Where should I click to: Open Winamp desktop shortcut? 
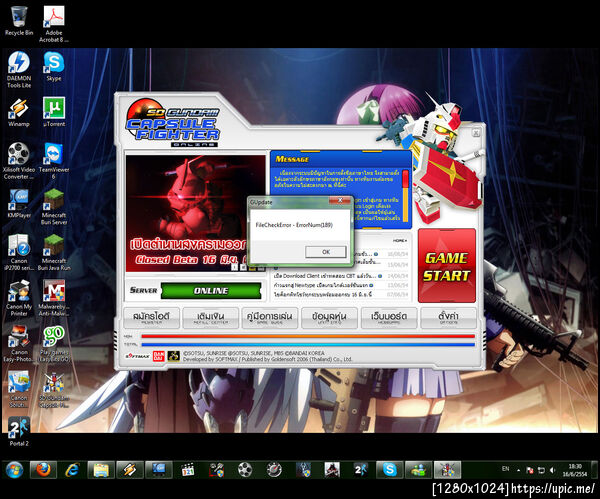coord(19,113)
